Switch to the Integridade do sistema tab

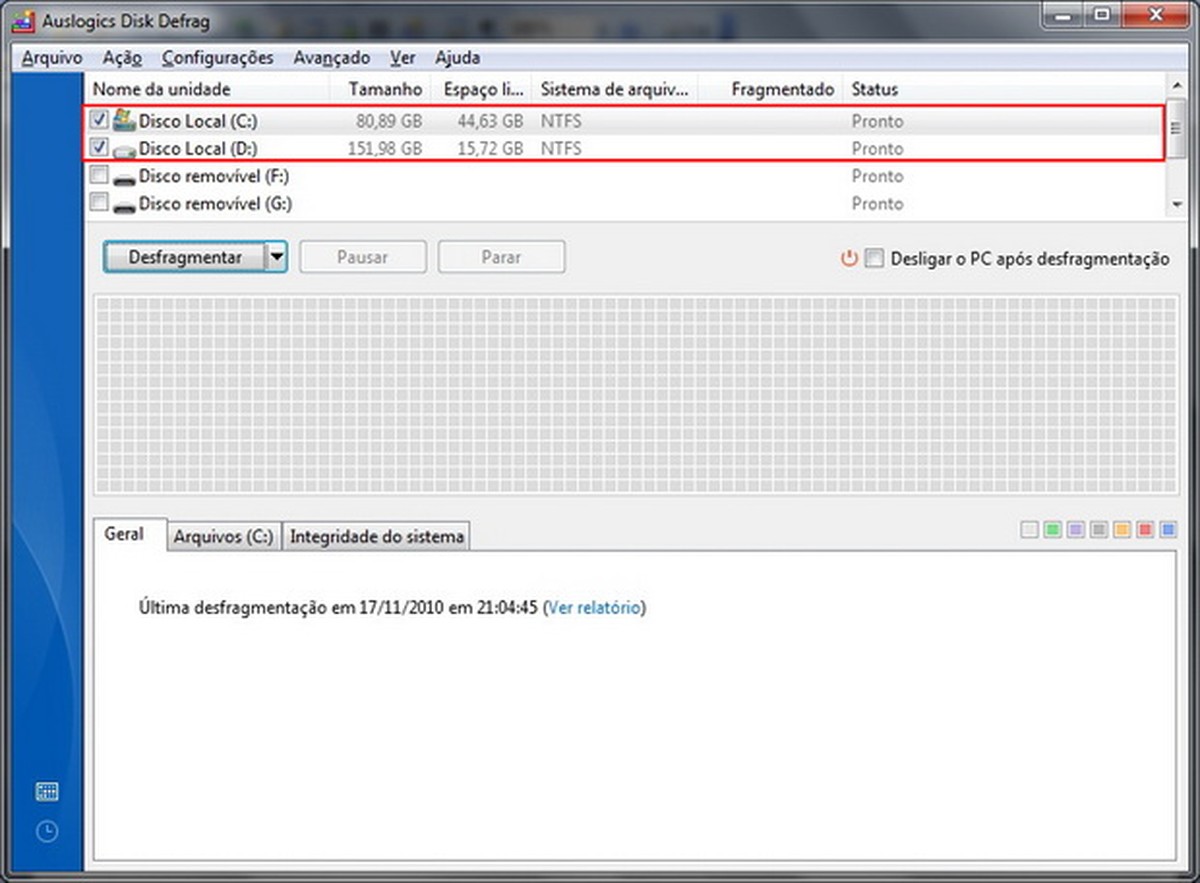[376, 535]
